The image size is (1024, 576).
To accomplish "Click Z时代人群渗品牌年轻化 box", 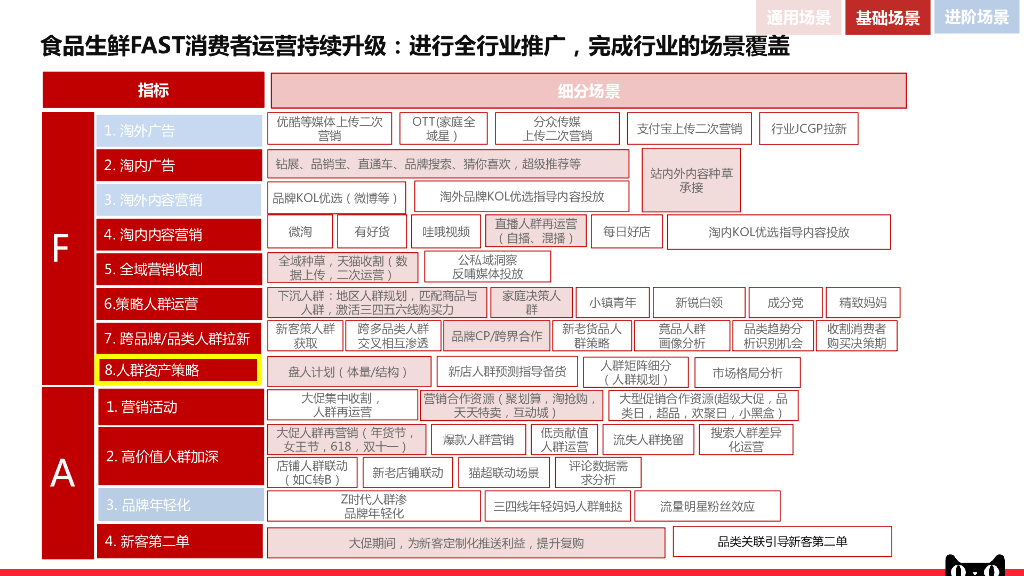I will 374,506.
